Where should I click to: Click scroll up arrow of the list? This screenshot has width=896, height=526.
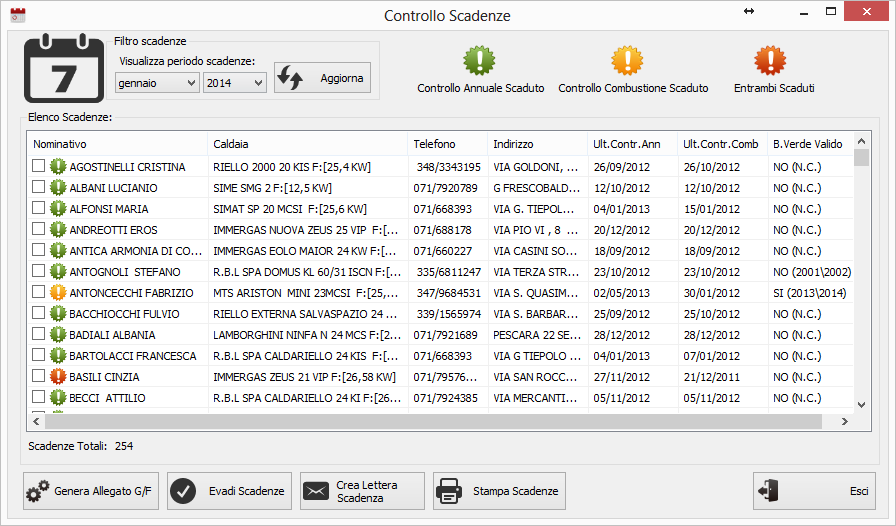tap(862, 141)
